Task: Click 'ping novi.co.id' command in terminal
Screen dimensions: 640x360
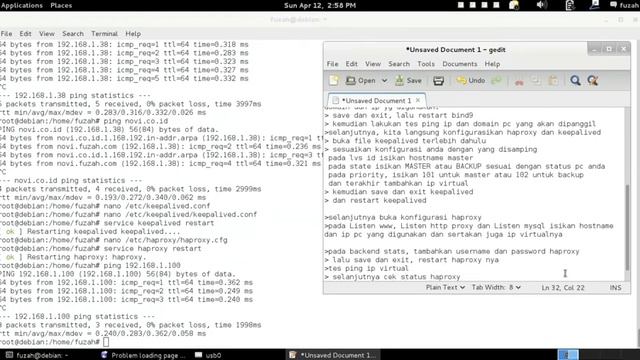Action: point(136,121)
